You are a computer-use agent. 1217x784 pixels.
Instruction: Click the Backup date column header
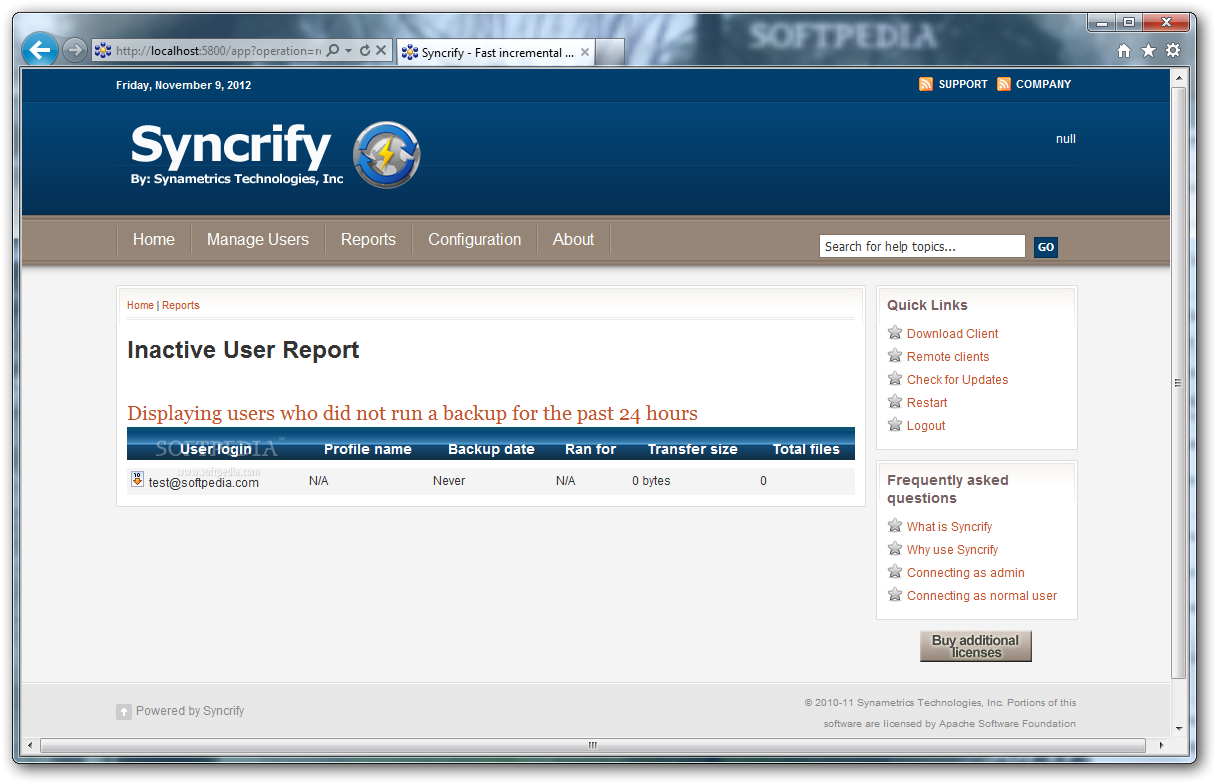[491, 449]
